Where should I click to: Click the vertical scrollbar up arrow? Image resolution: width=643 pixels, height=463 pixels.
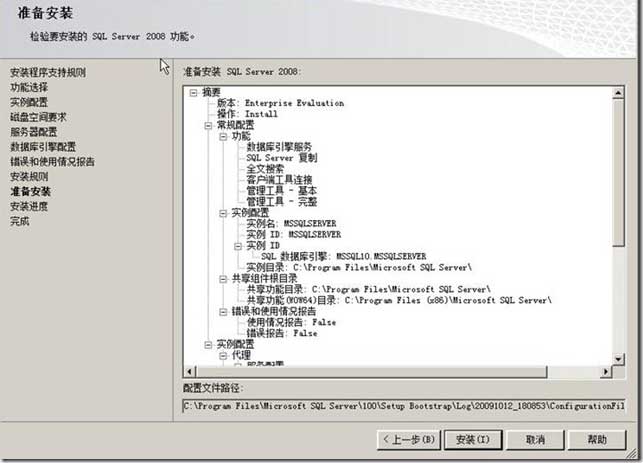[x=618, y=93]
